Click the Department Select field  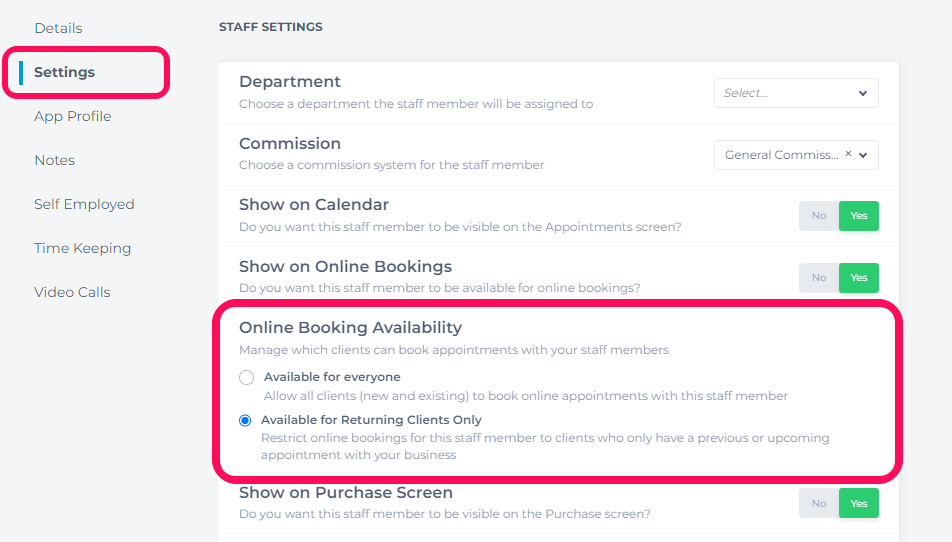point(796,93)
